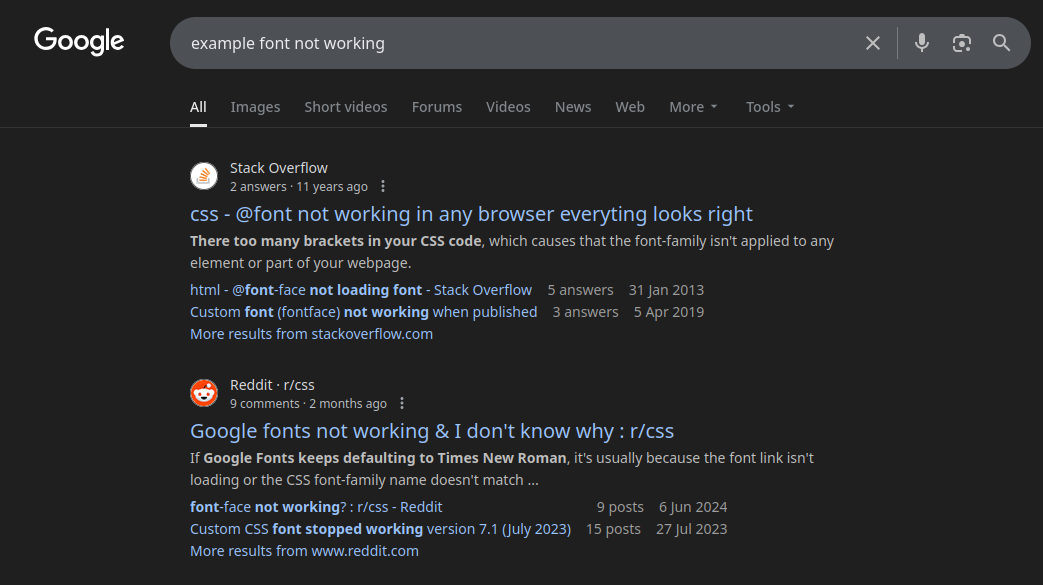Image resolution: width=1043 pixels, height=585 pixels.
Task: Open three-dot menu for Reddit result
Action: click(x=402, y=404)
